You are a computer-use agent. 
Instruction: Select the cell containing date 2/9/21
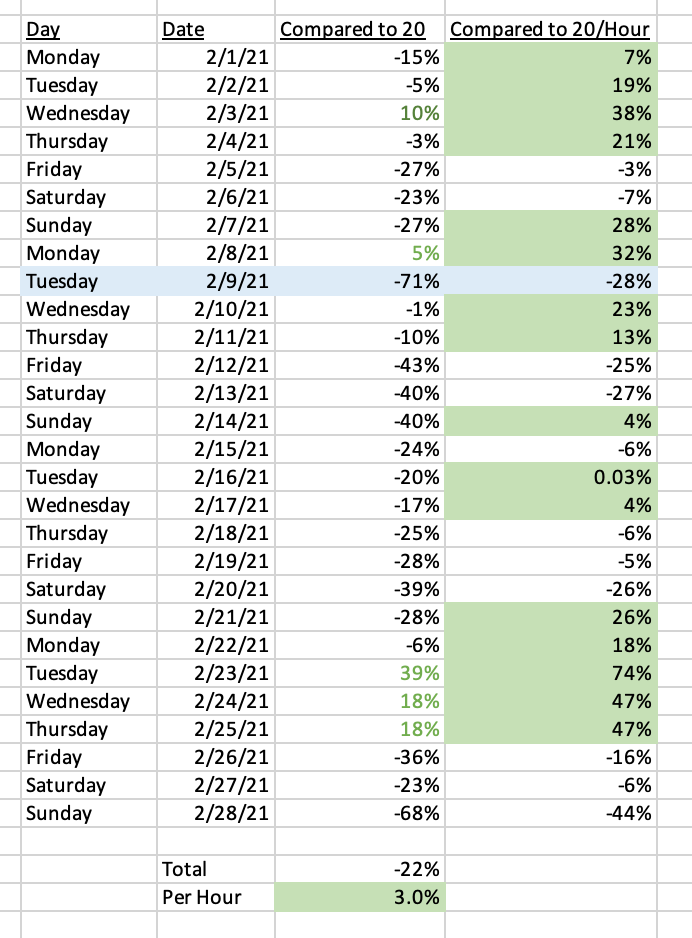tap(216, 281)
